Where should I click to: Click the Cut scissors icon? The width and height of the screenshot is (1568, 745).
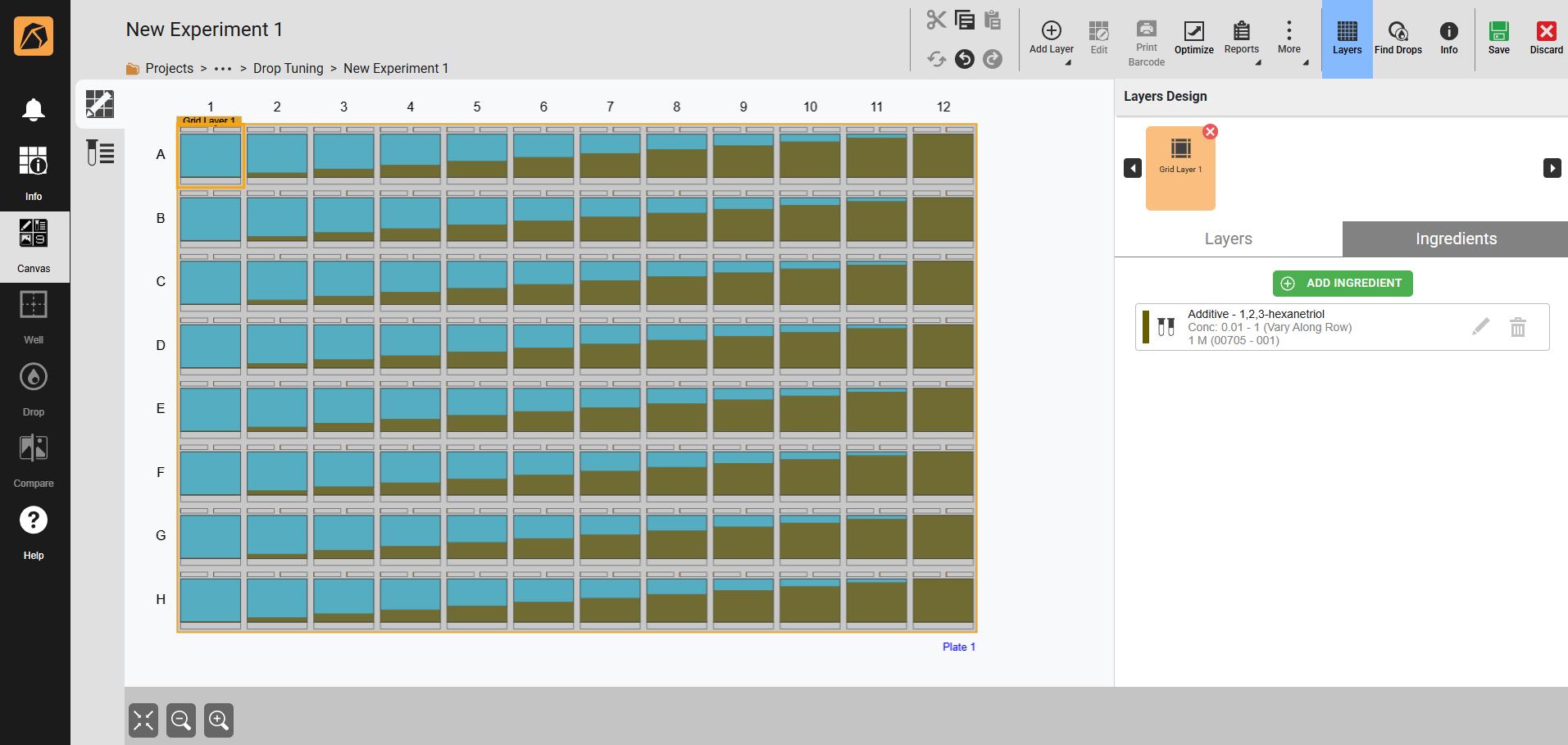pos(936,20)
